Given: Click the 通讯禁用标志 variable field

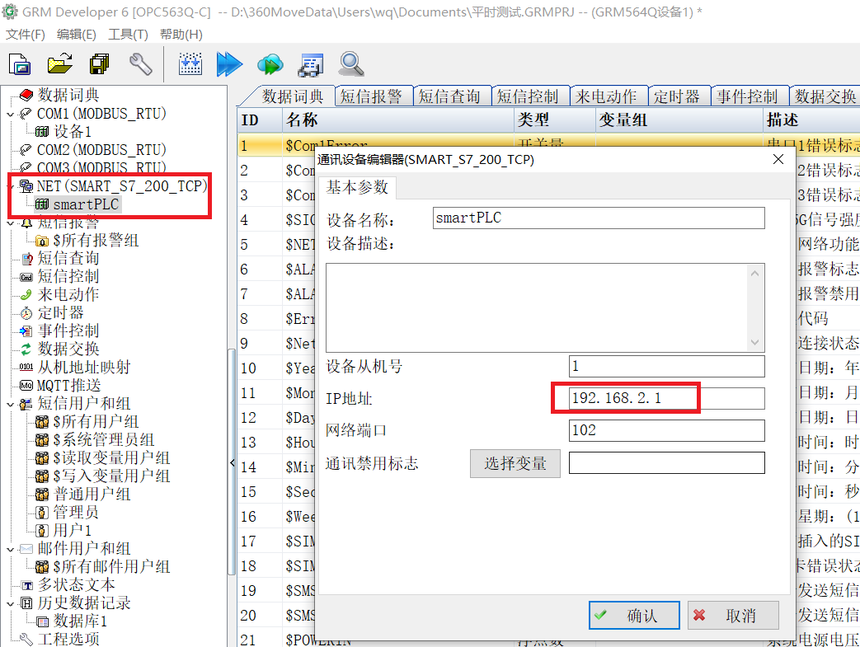Looking at the screenshot, I should pyautogui.click(x=666, y=463).
